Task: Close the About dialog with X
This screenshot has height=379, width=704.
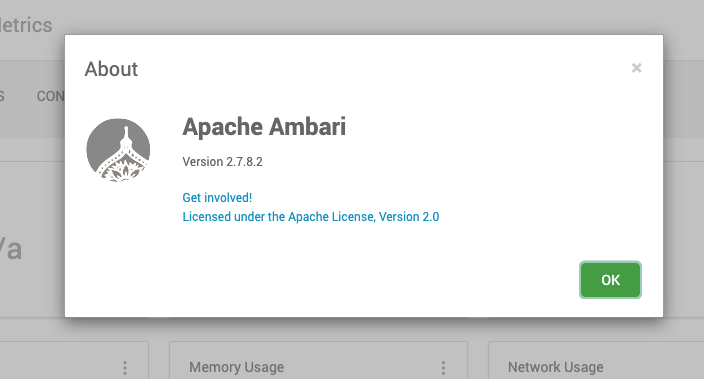Action: pyautogui.click(x=636, y=68)
